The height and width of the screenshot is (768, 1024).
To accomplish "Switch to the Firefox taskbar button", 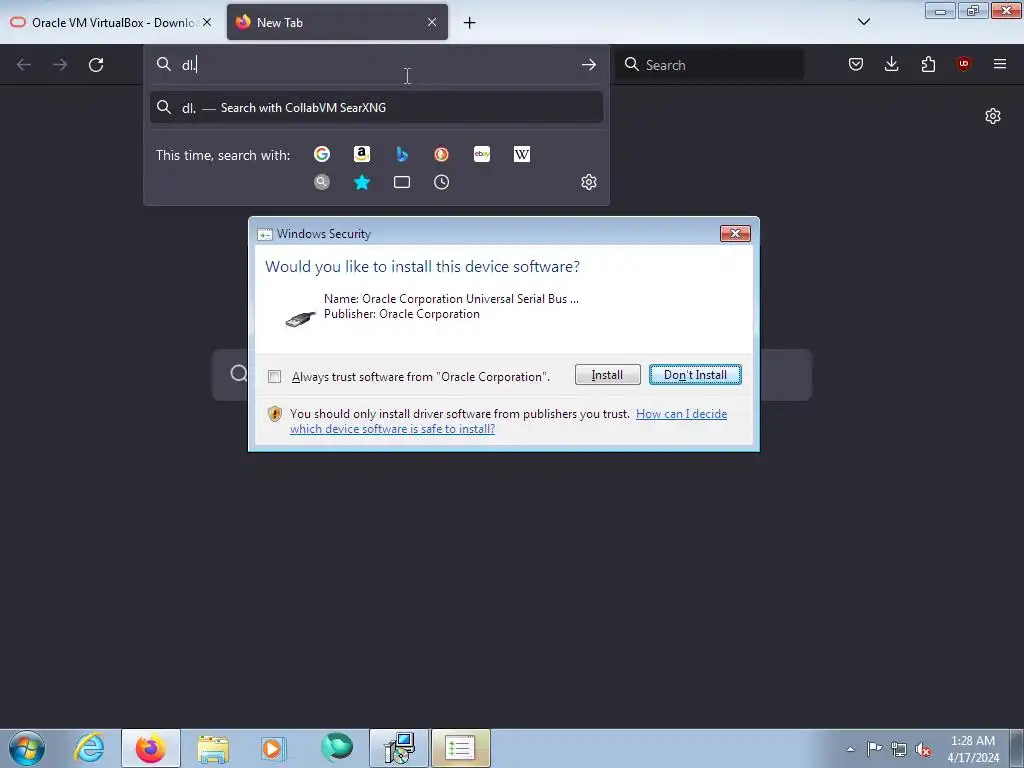I will (x=151, y=748).
